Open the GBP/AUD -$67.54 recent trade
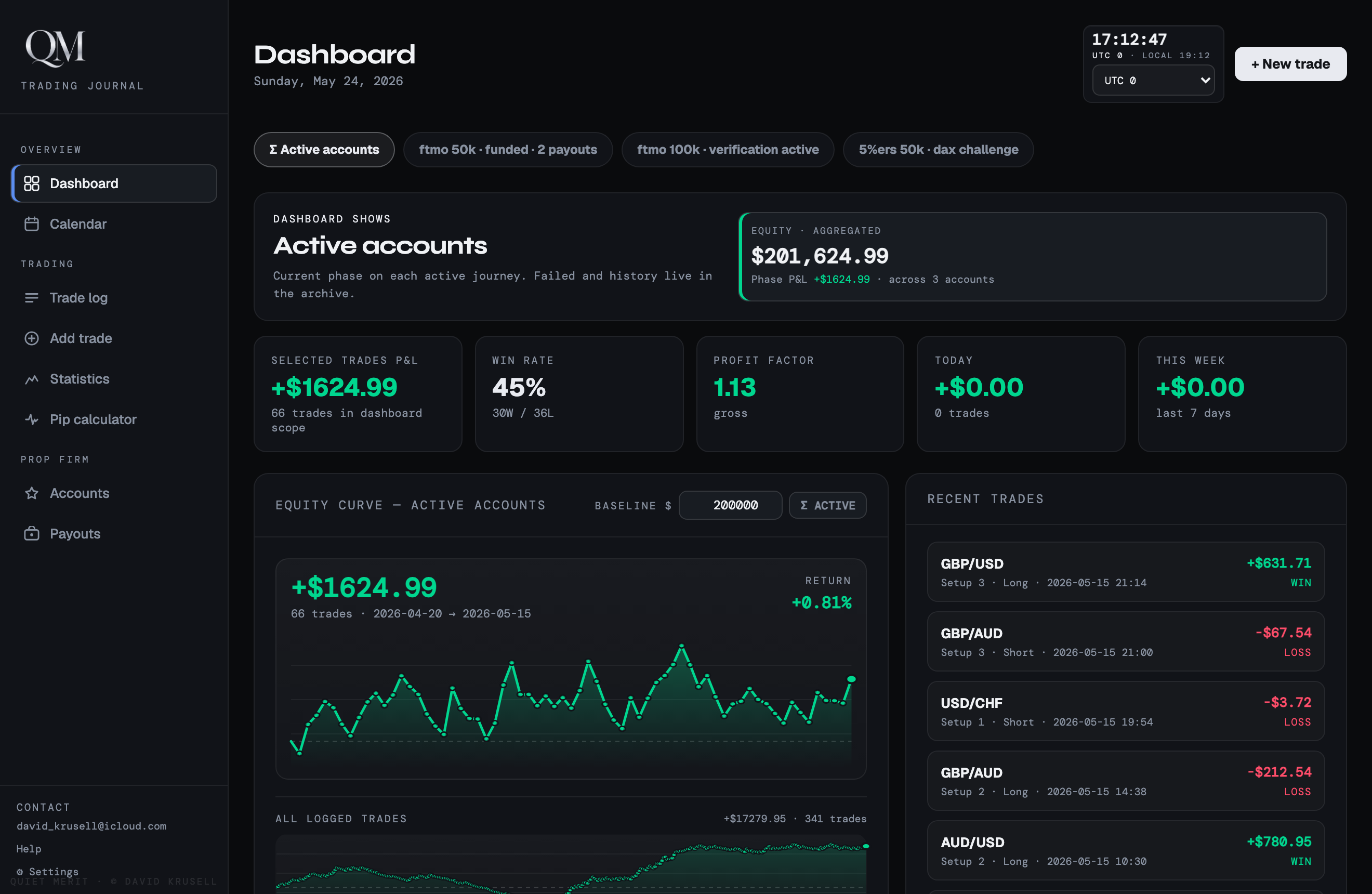The width and height of the screenshot is (1372, 894). tap(1125, 641)
